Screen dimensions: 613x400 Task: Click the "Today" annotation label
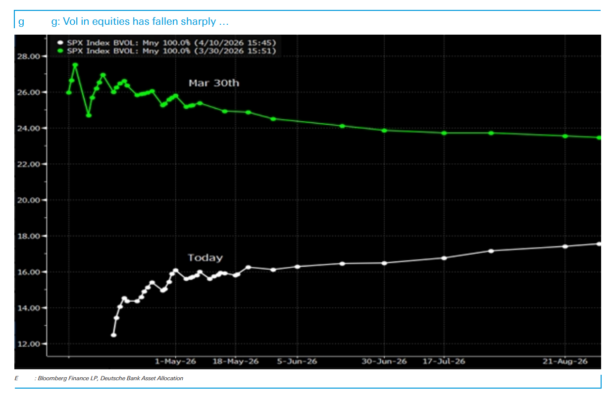point(205,257)
